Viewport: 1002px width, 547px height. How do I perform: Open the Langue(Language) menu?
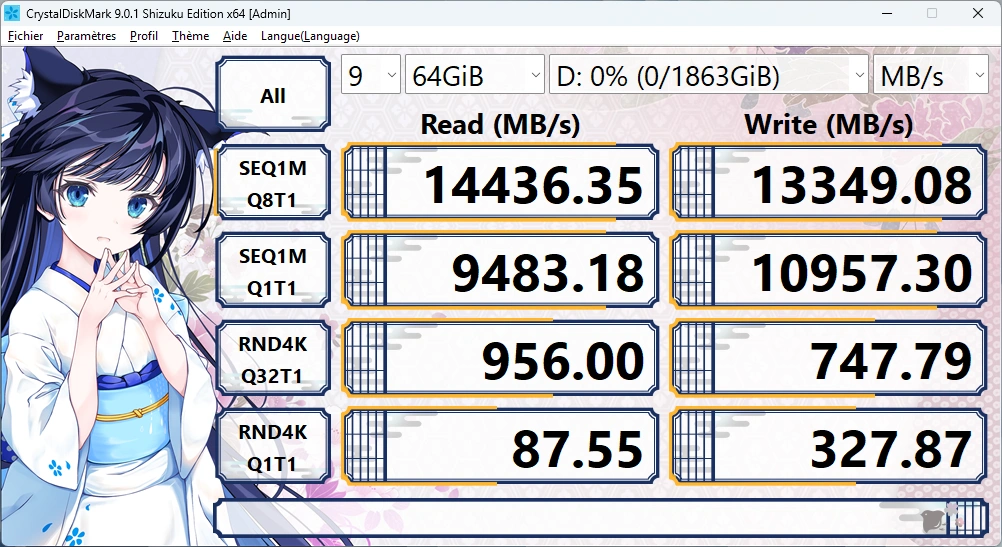tap(310, 36)
